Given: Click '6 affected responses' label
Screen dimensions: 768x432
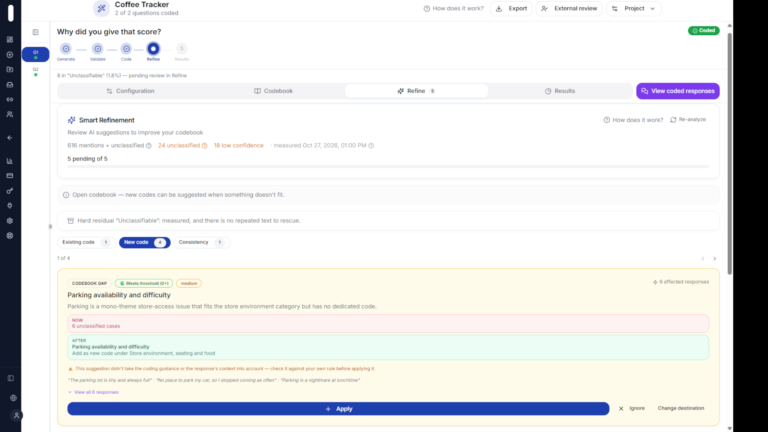Looking at the screenshot, I should 681,282.
